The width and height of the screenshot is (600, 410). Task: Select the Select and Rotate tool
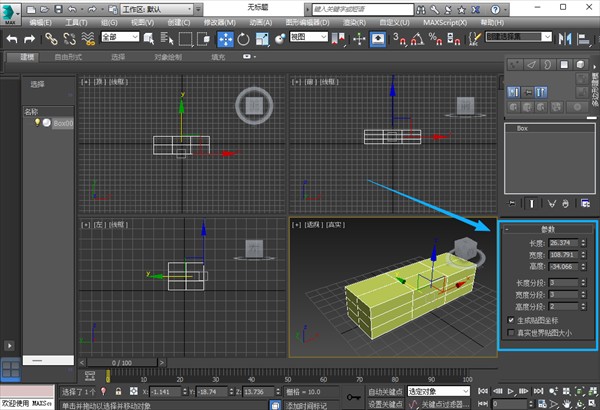pos(242,39)
